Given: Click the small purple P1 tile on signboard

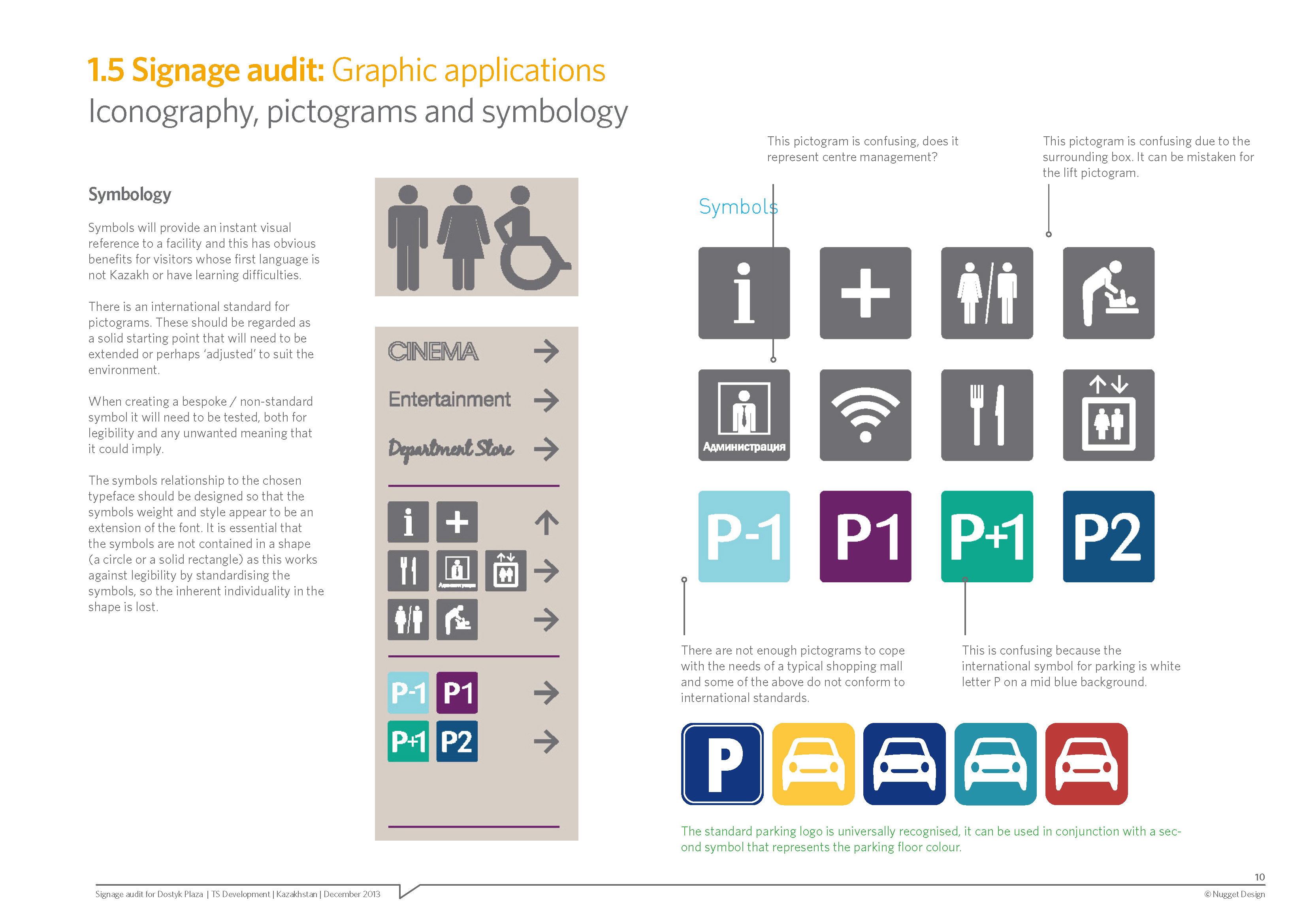Looking at the screenshot, I should click(456, 693).
